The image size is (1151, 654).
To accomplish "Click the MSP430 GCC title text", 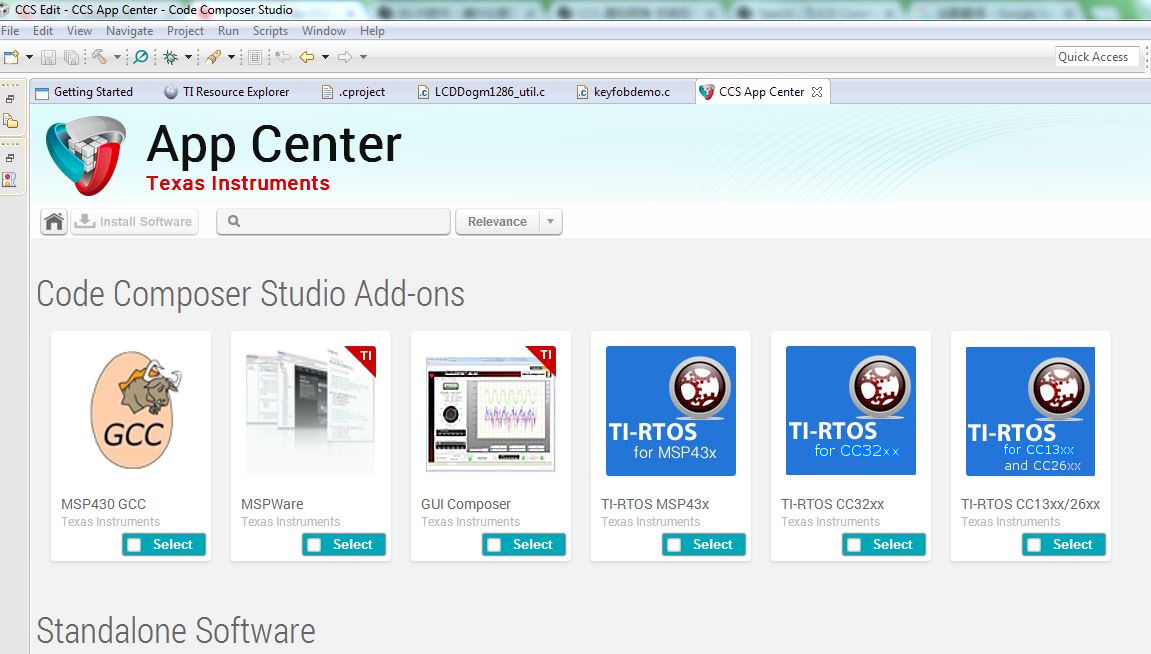I will click(104, 504).
